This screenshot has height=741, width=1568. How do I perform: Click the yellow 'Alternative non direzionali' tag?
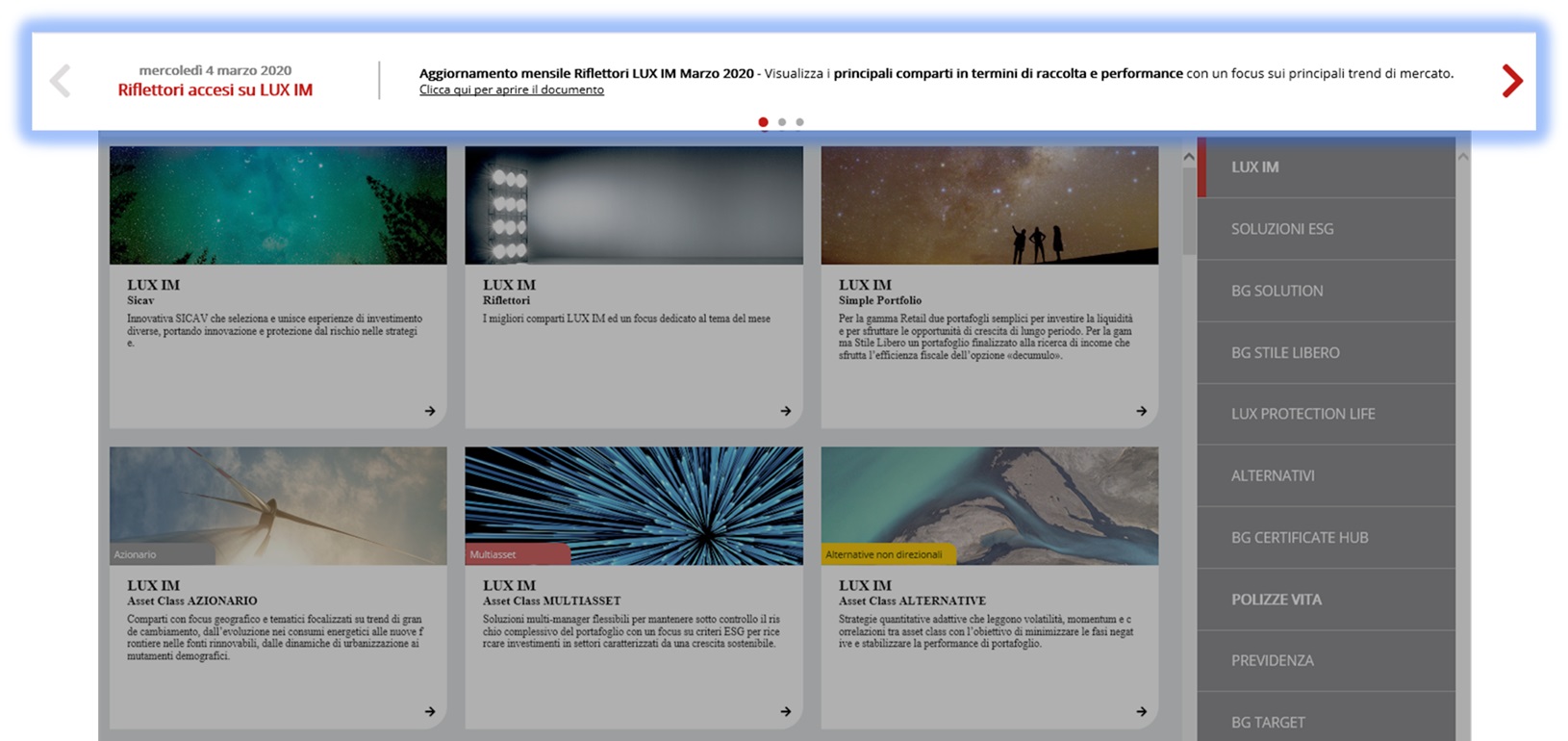tap(888, 554)
